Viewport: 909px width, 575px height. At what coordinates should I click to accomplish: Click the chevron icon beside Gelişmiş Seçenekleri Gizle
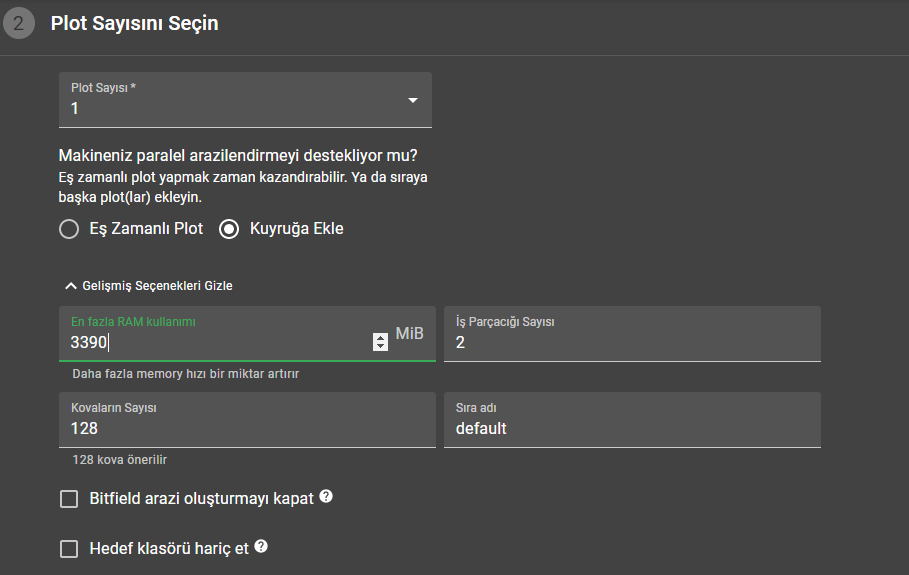pyautogui.click(x=70, y=286)
